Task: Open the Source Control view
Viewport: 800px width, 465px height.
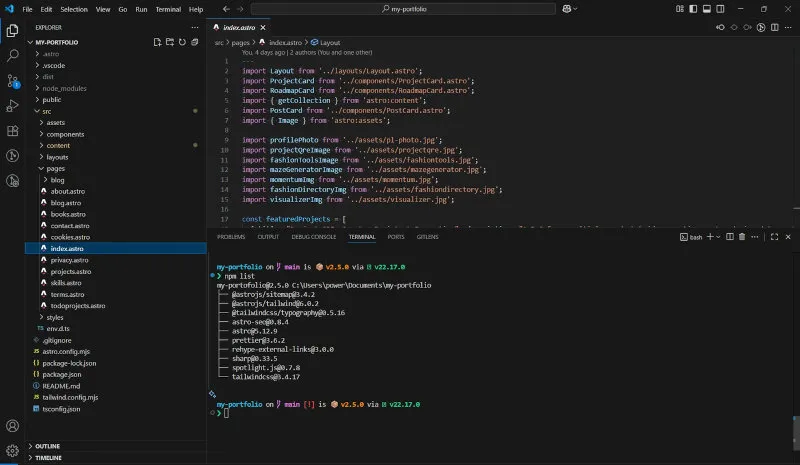Action: point(12,80)
